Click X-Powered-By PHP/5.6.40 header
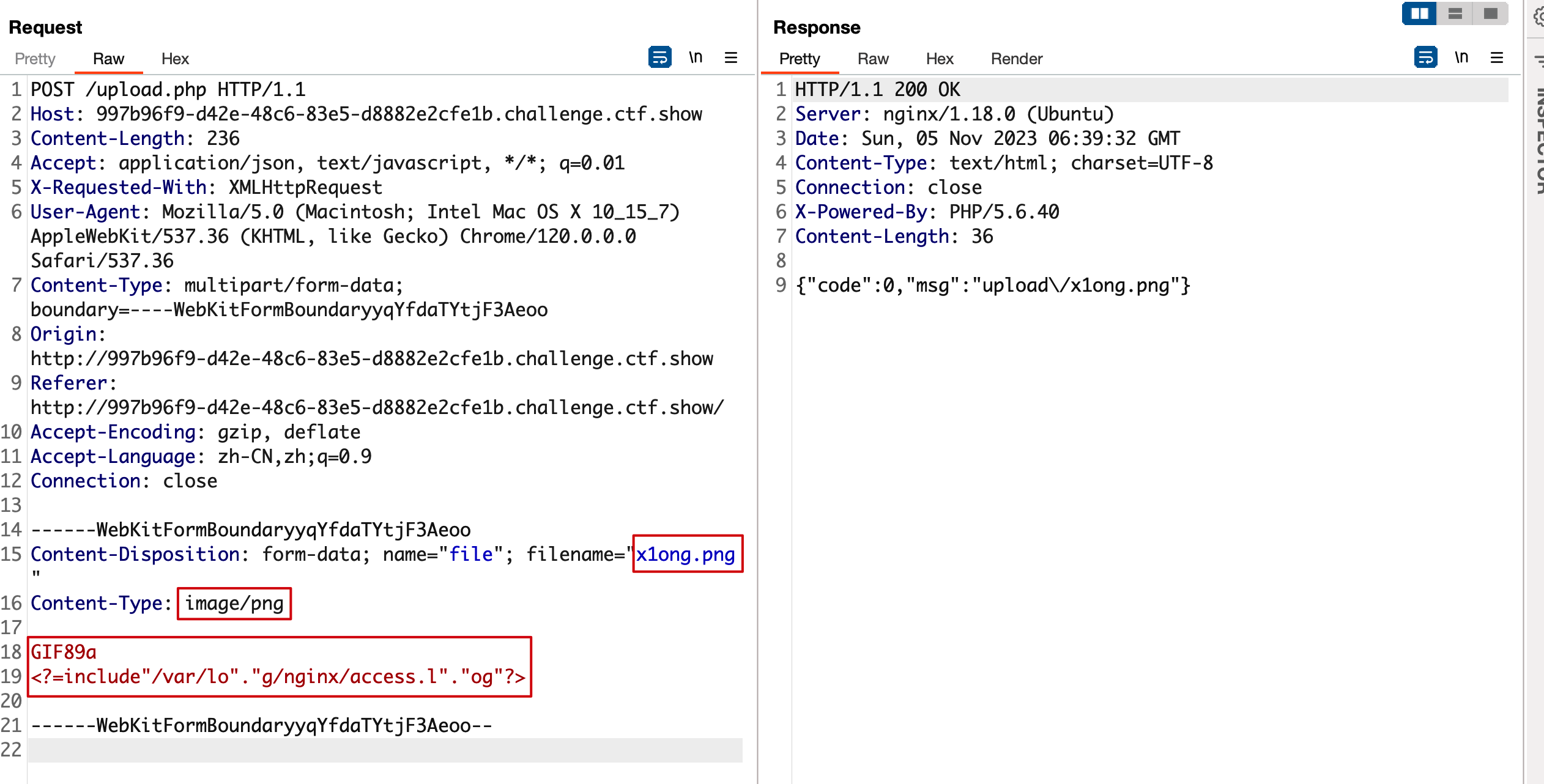Viewport: 1544px width, 784px height. (927, 212)
